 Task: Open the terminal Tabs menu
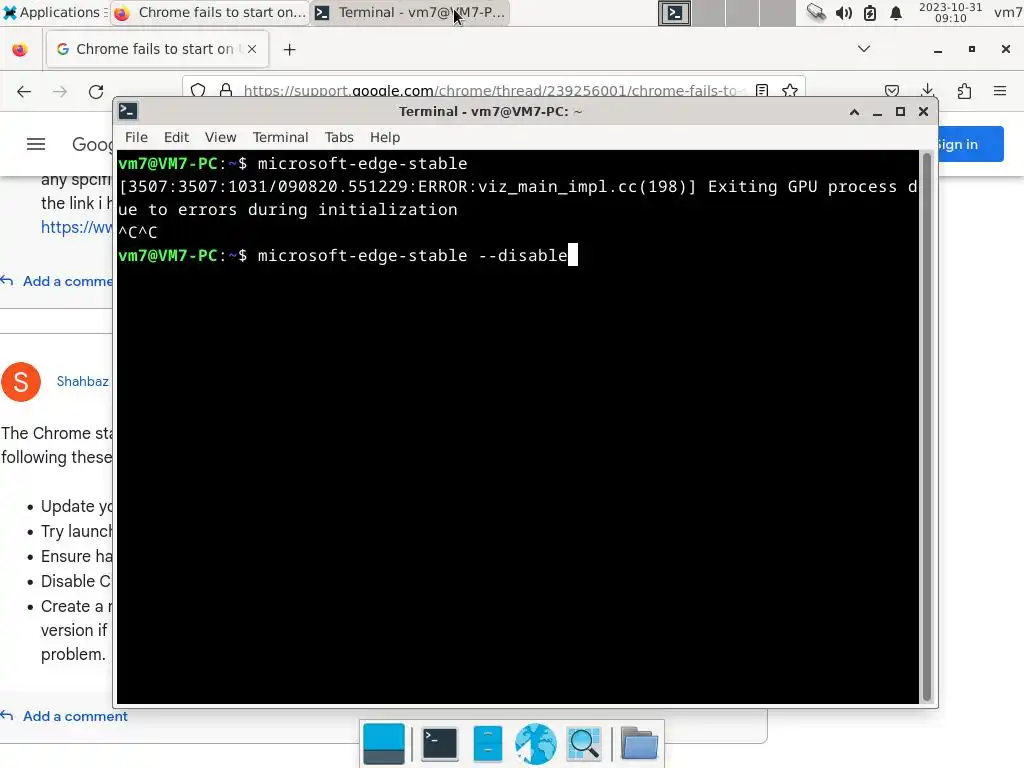(x=339, y=138)
